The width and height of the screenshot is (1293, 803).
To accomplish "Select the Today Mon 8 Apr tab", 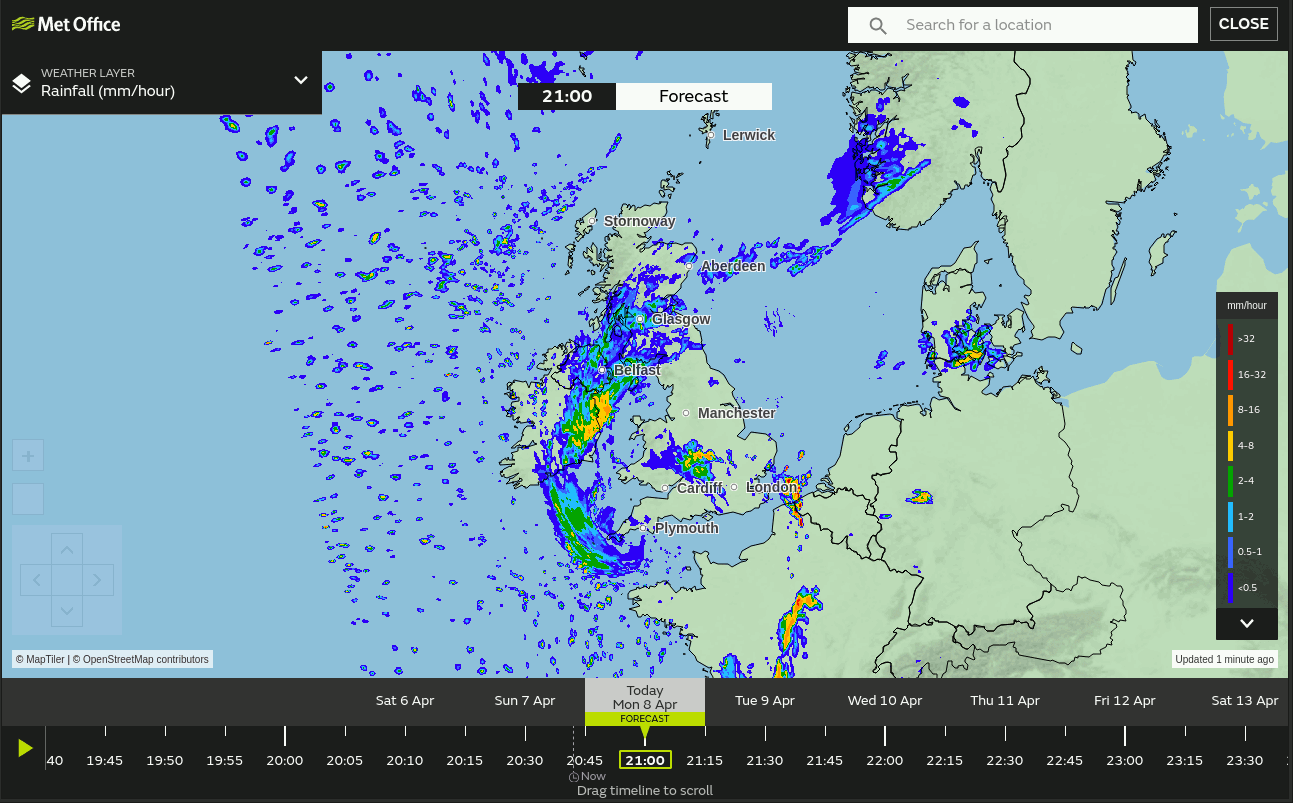I will 645,700.
